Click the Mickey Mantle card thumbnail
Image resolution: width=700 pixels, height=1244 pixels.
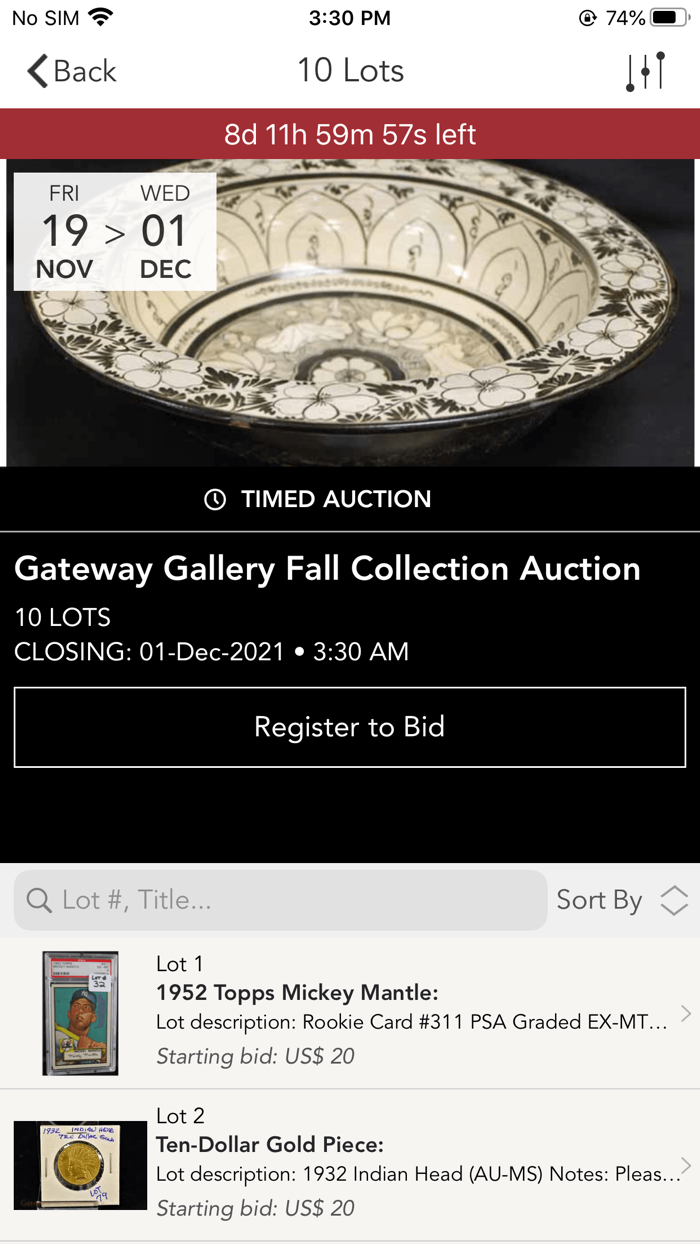click(80, 1013)
